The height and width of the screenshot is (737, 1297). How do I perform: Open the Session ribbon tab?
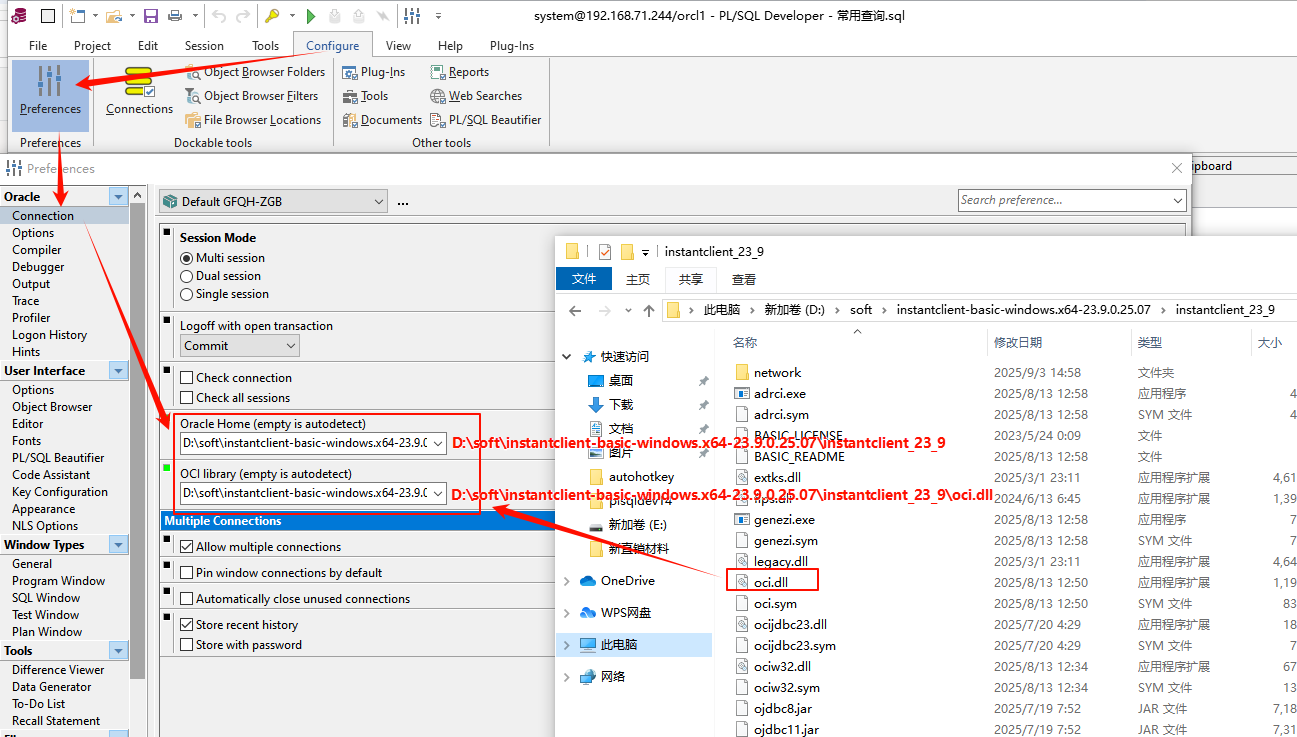204,46
